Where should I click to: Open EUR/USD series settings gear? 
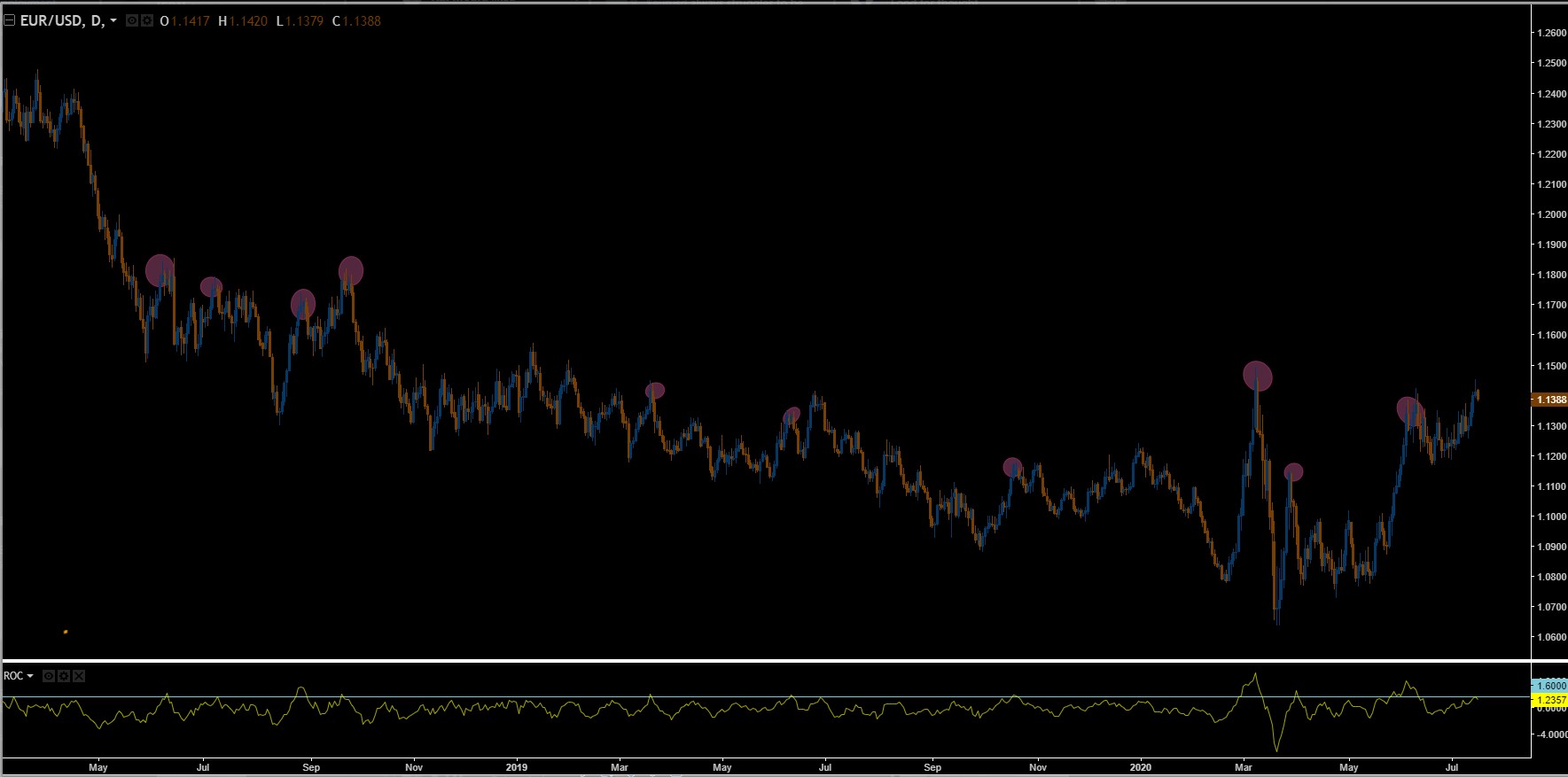click(x=145, y=20)
